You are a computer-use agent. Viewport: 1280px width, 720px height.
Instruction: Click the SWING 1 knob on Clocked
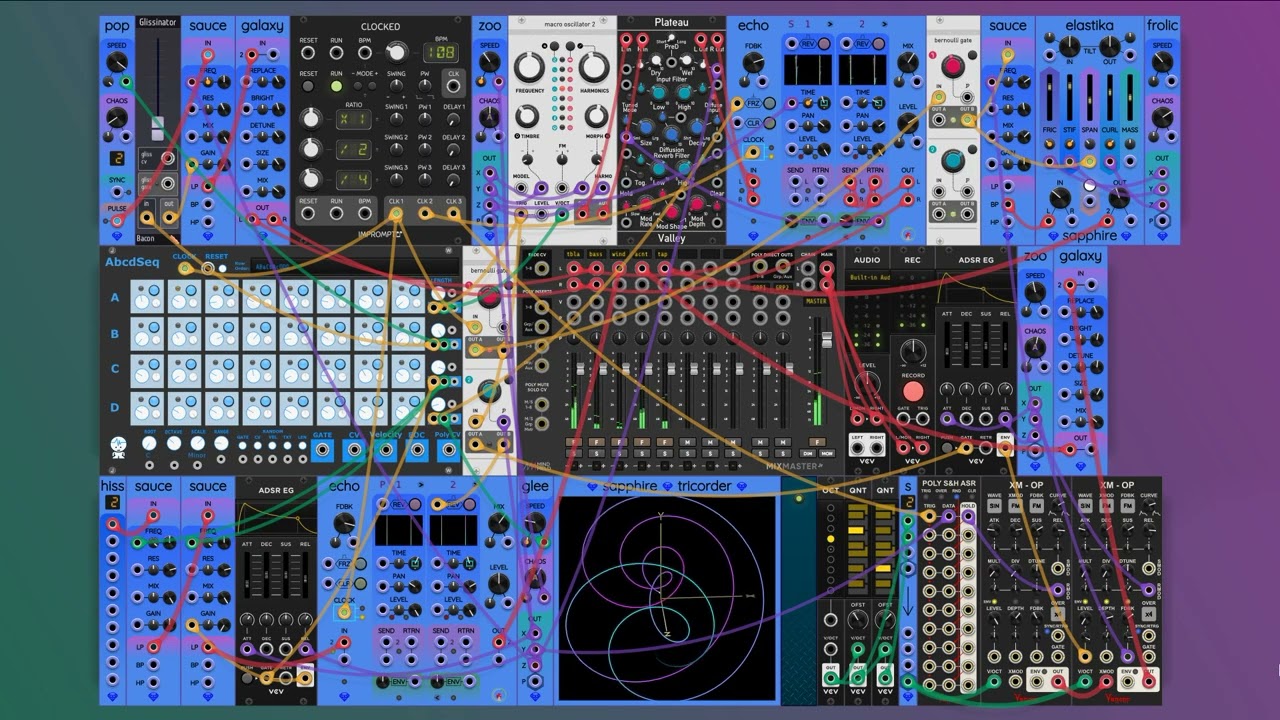coord(397,118)
